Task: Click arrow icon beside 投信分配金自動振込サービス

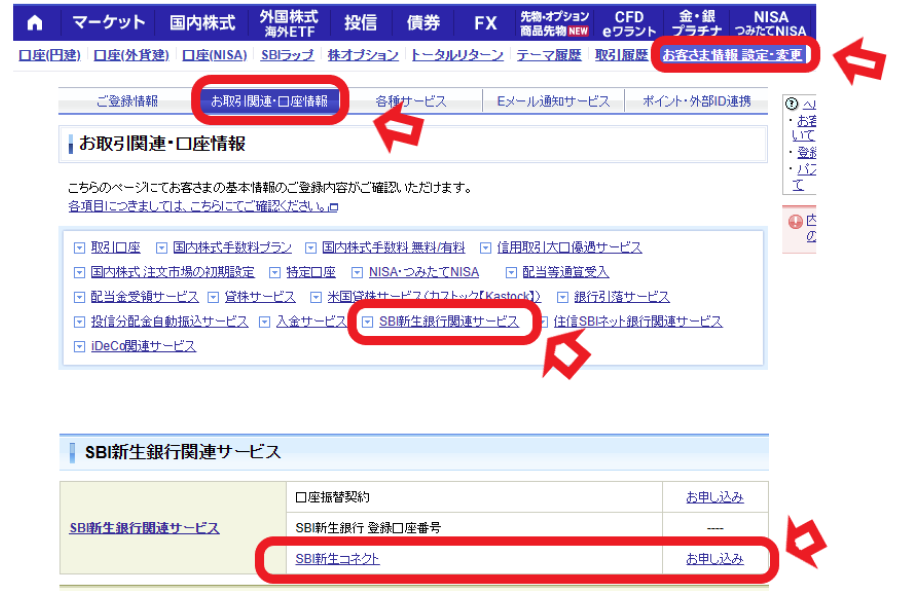Action: (79, 322)
